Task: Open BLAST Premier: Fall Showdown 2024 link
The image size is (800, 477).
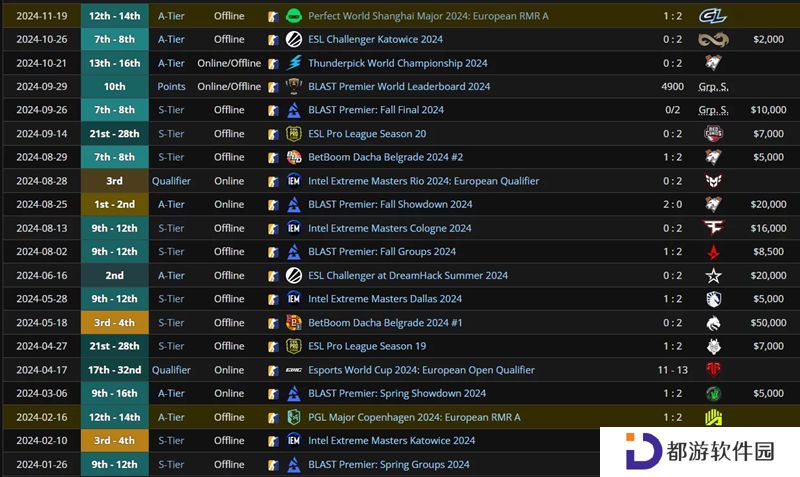Action: [x=390, y=204]
